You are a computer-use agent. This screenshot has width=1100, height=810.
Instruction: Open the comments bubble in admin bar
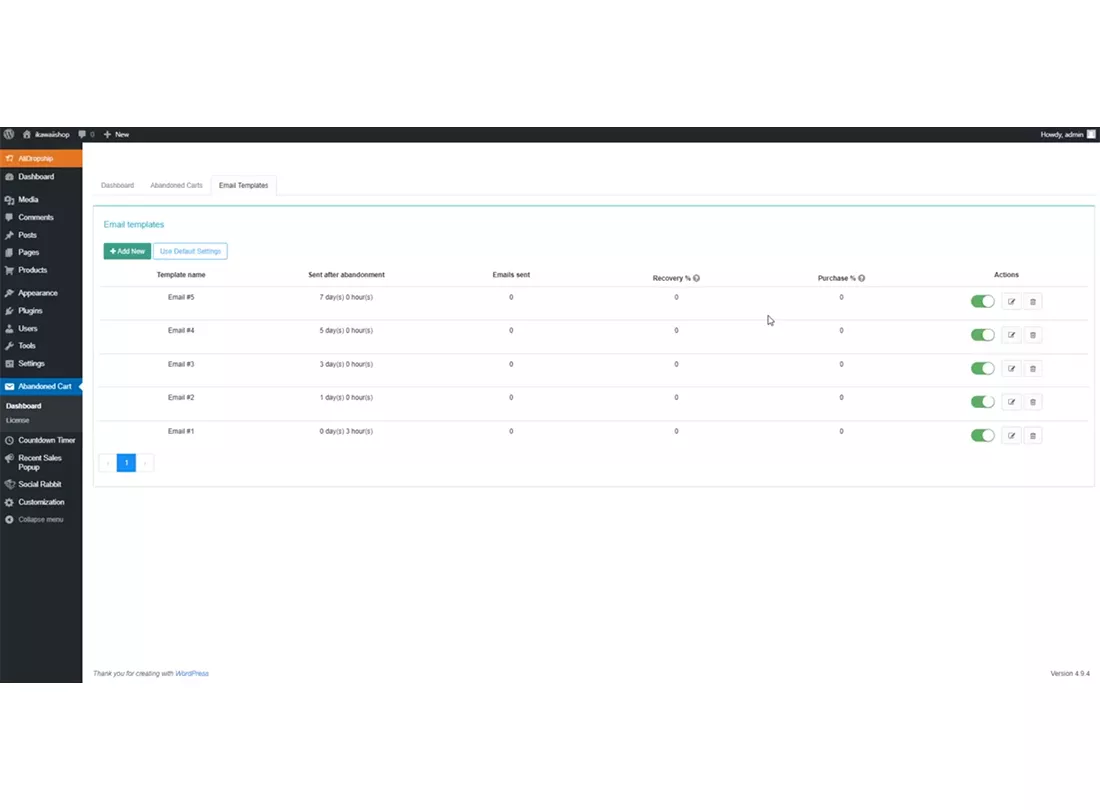pyautogui.click(x=86, y=134)
